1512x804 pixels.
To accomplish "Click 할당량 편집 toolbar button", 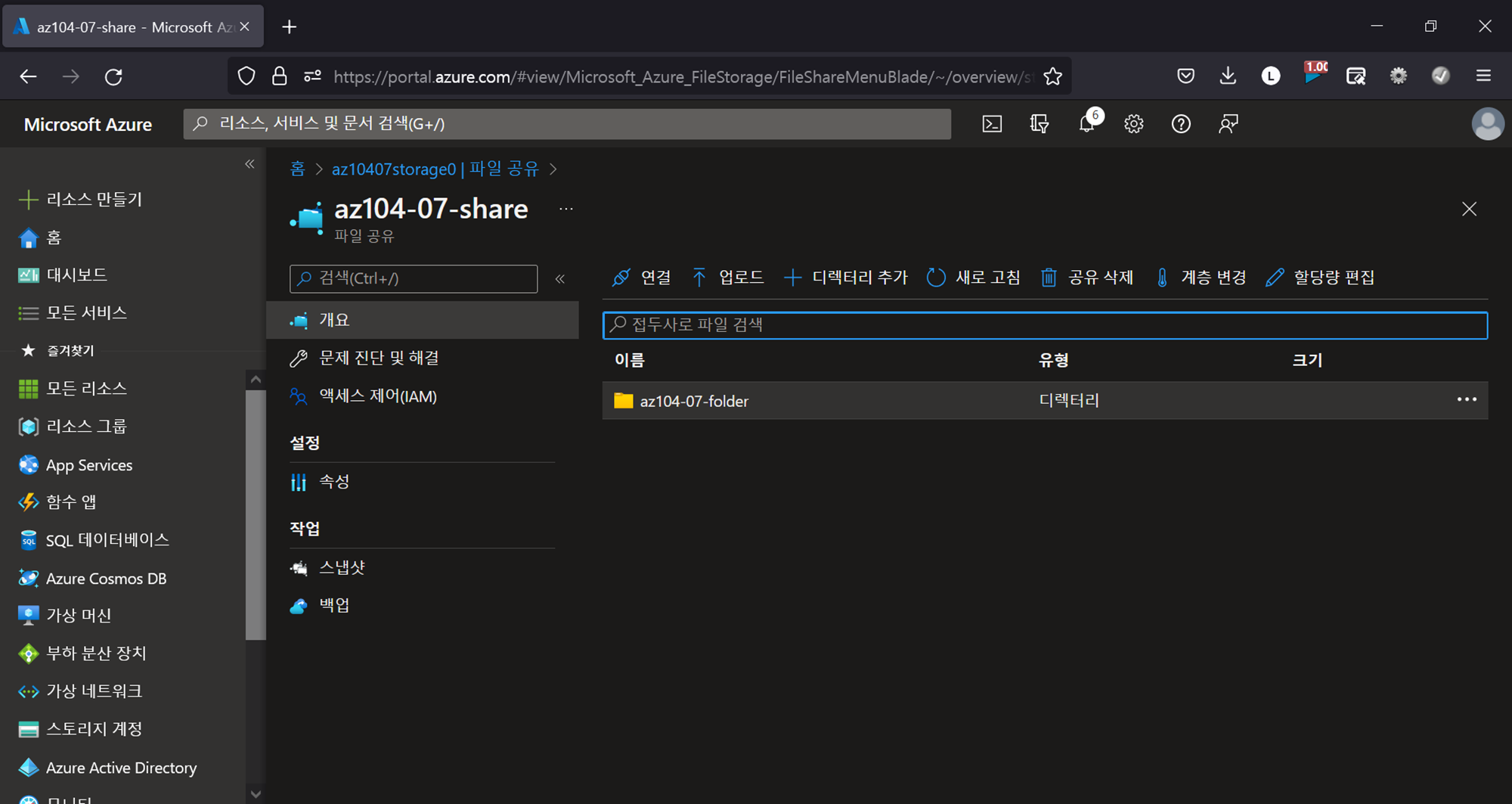I will pyautogui.click(x=1320, y=278).
